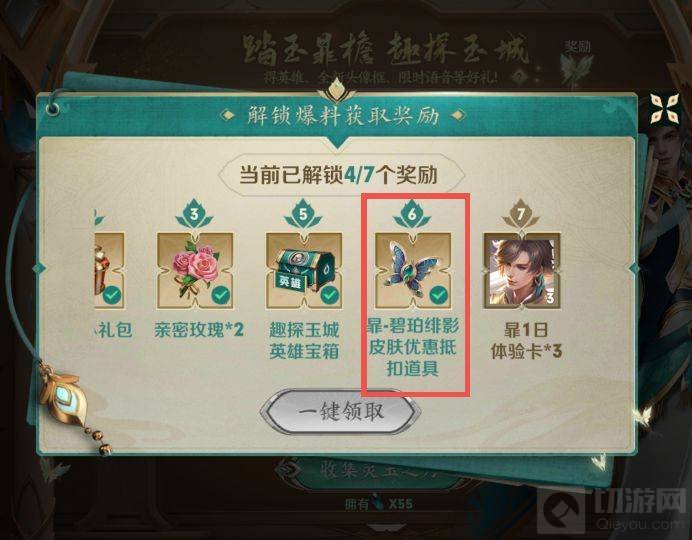692x540 pixels.
Task: Open the green hero treasure chest icon
Action: coord(304,270)
